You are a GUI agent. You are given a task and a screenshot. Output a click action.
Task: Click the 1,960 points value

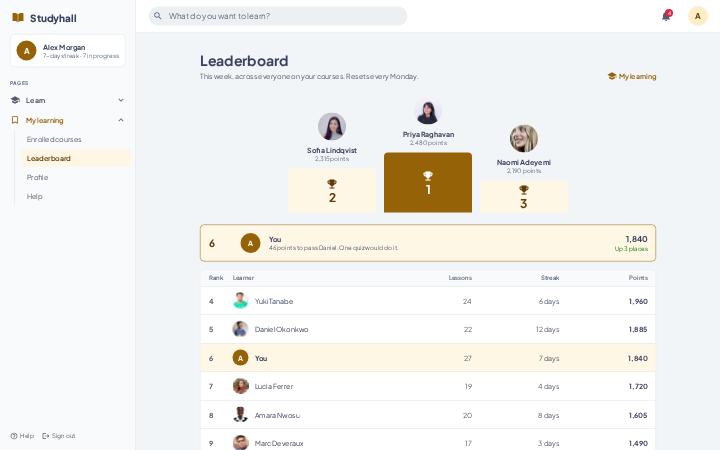[x=638, y=301]
